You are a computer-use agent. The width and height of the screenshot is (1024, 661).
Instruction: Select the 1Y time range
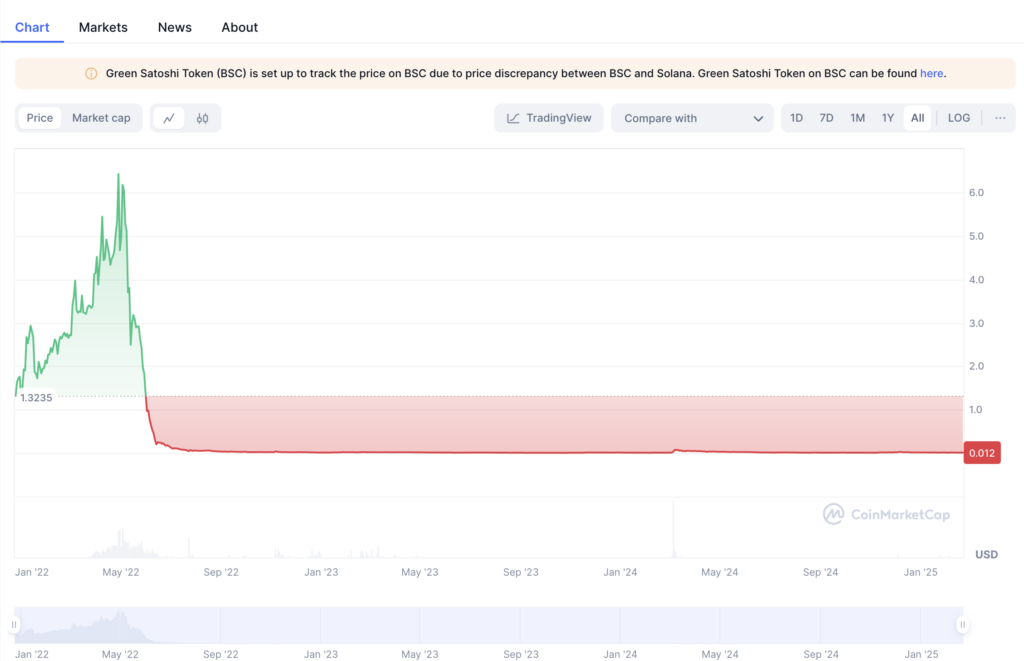(x=888, y=118)
